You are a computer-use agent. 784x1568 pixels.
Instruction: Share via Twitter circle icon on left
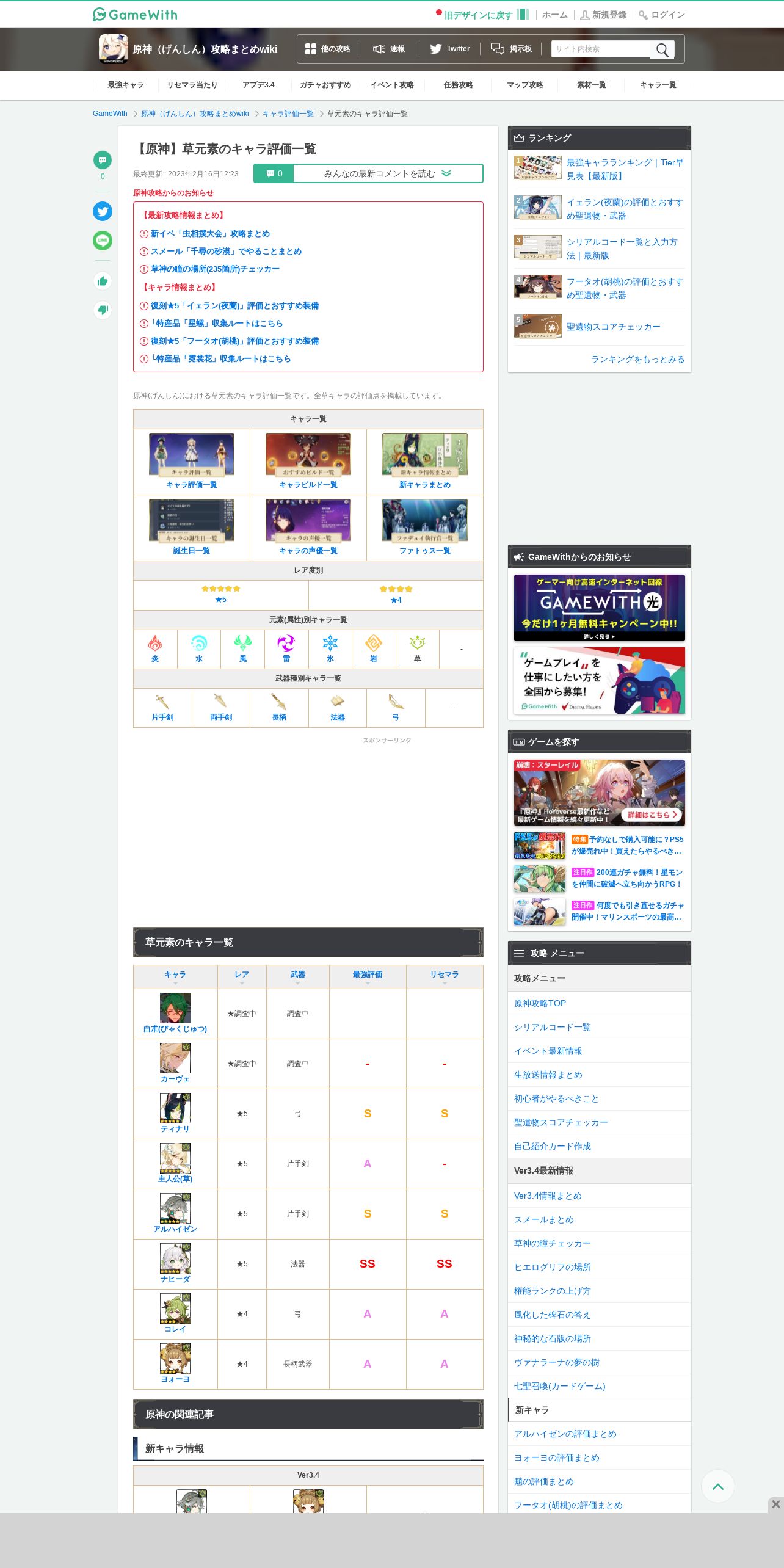[103, 211]
